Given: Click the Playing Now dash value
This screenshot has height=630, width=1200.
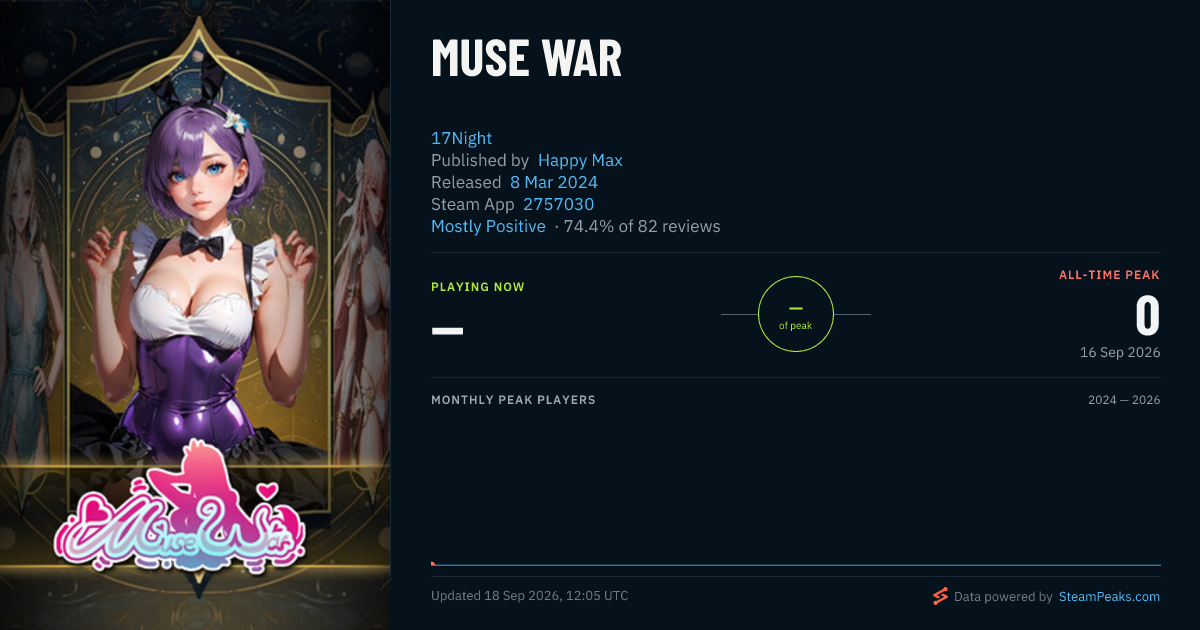Looking at the screenshot, I should (x=447, y=329).
